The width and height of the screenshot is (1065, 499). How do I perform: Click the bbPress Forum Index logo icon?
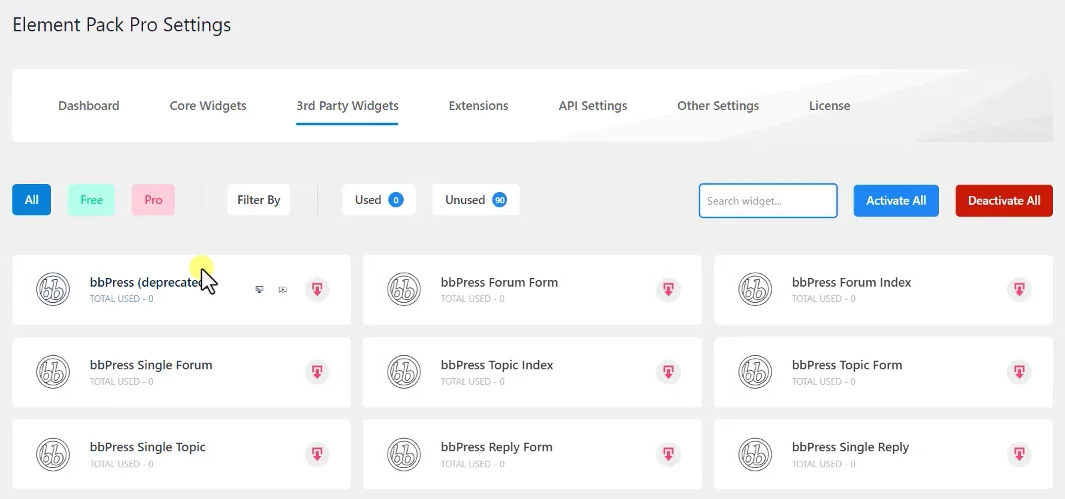(755, 289)
